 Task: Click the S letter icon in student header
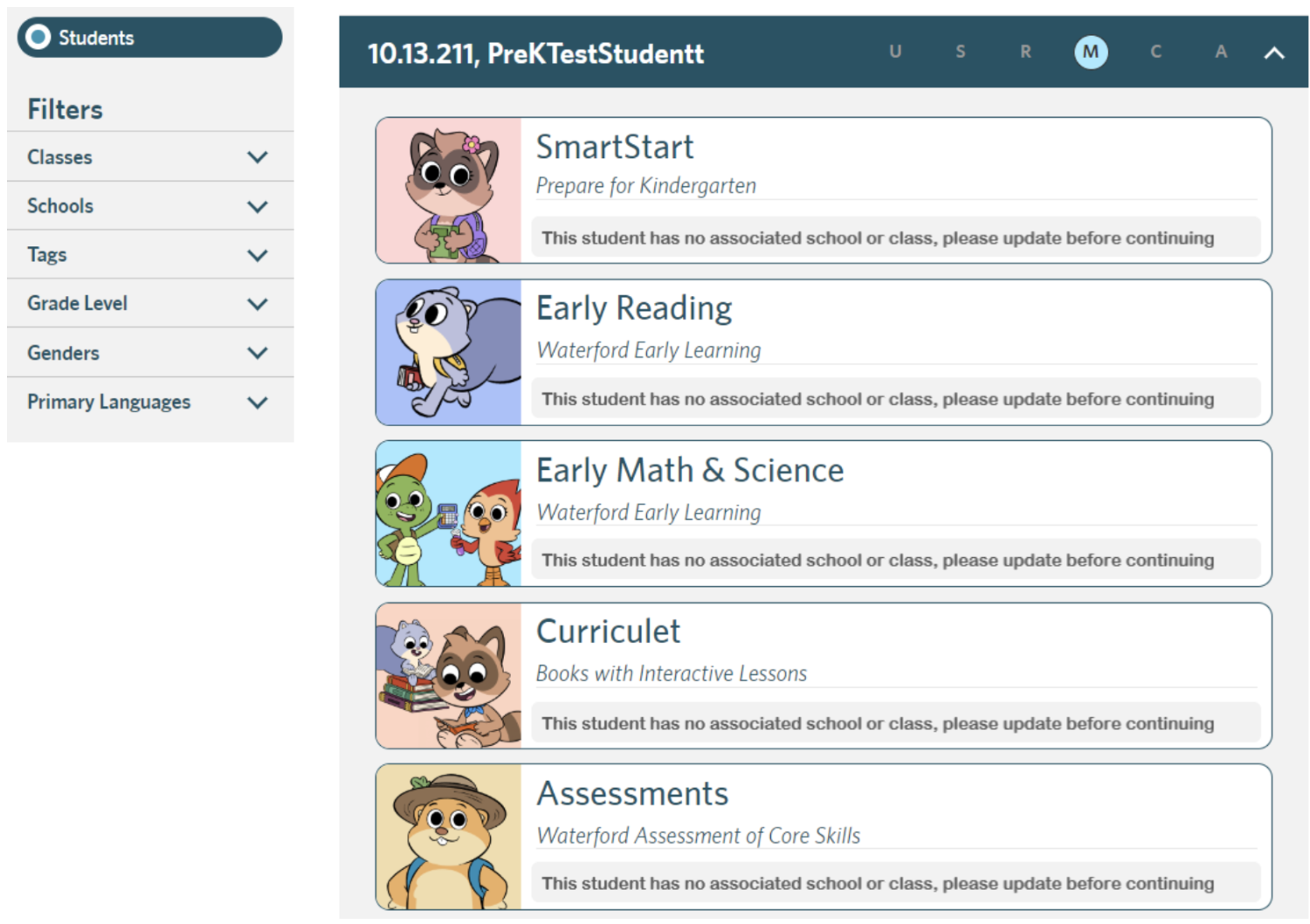[961, 52]
